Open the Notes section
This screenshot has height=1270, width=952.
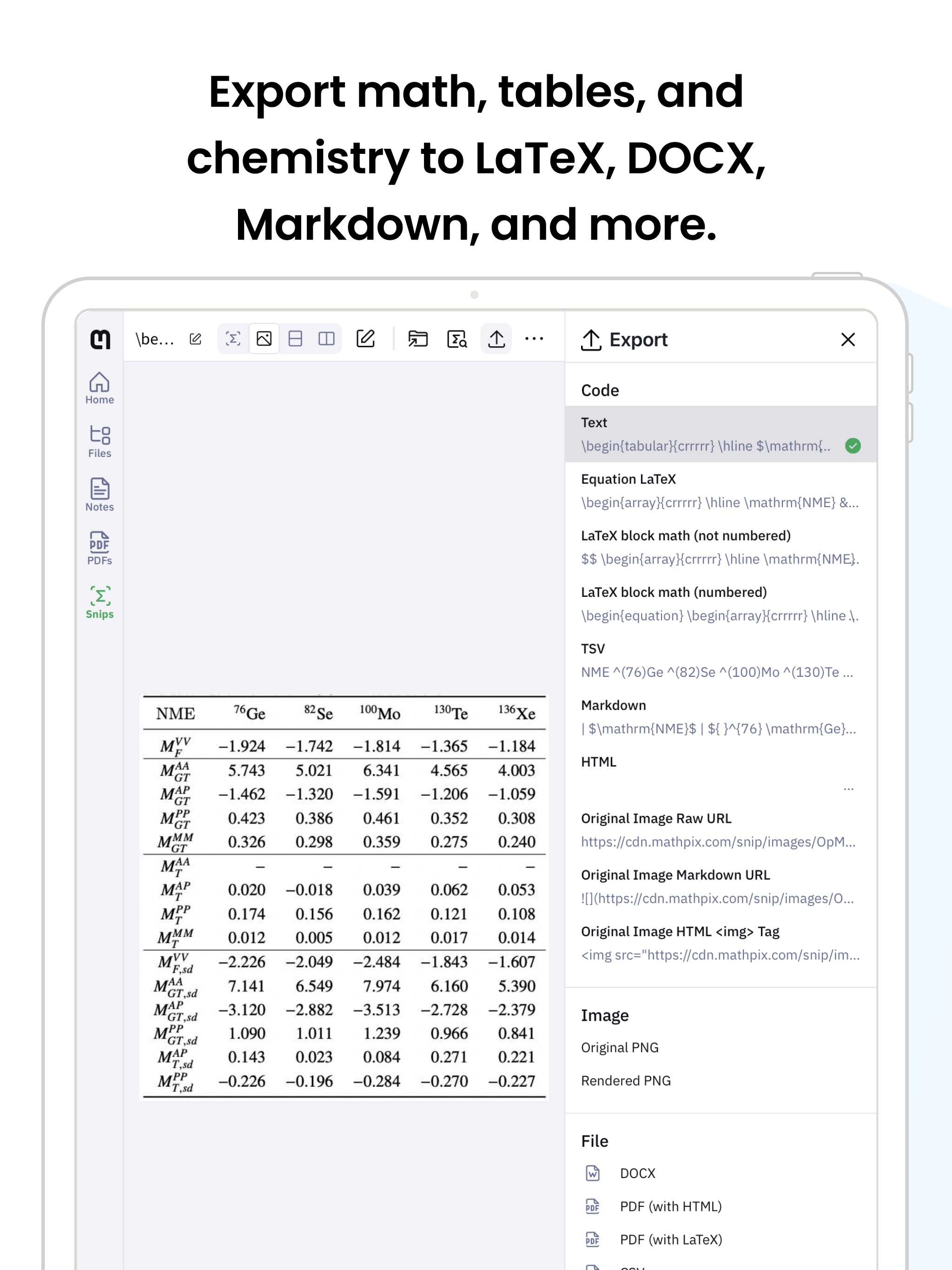pyautogui.click(x=99, y=495)
